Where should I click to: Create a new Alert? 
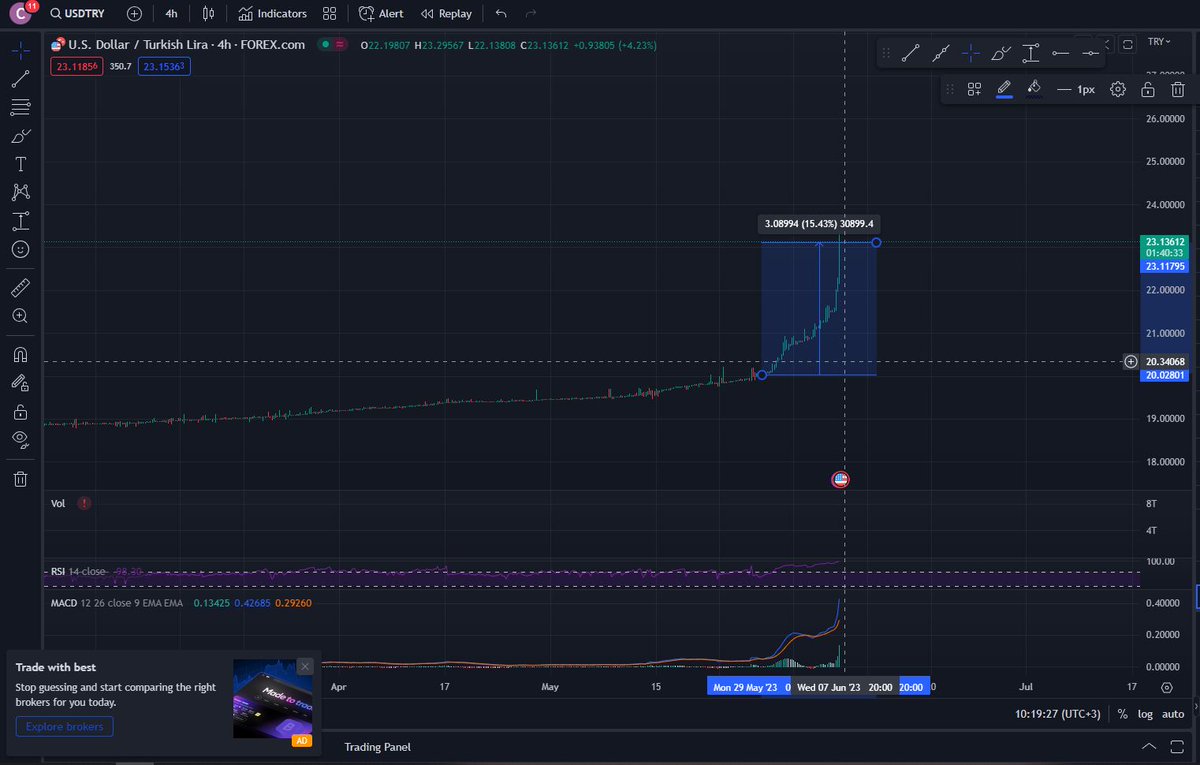381,14
